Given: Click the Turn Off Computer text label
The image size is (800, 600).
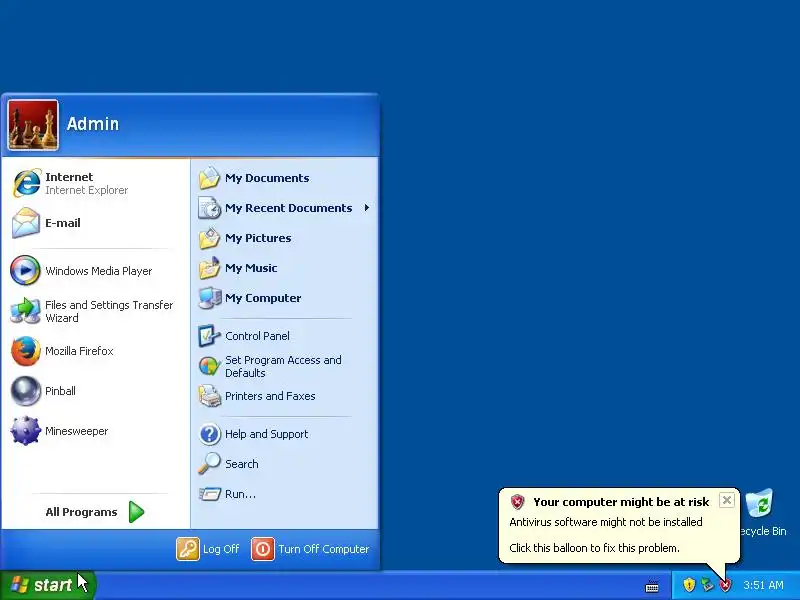Looking at the screenshot, I should 323,549.
